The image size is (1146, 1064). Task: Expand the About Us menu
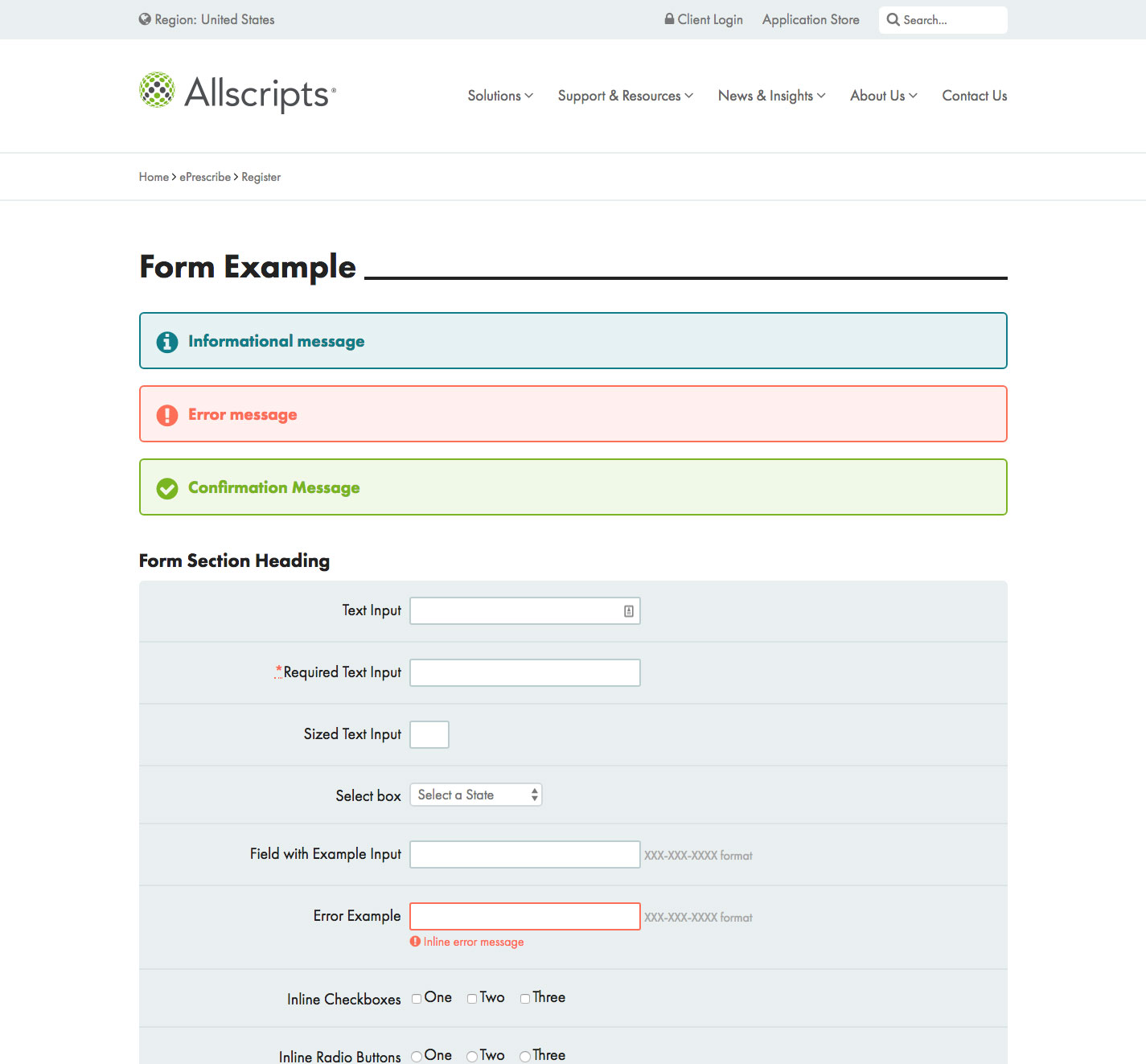coord(883,96)
